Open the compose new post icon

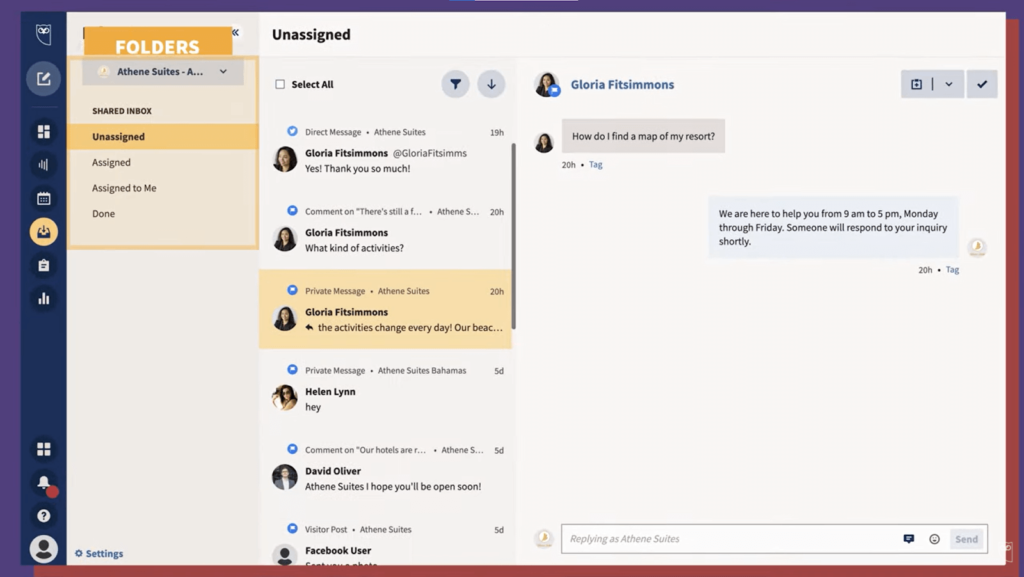coord(44,79)
